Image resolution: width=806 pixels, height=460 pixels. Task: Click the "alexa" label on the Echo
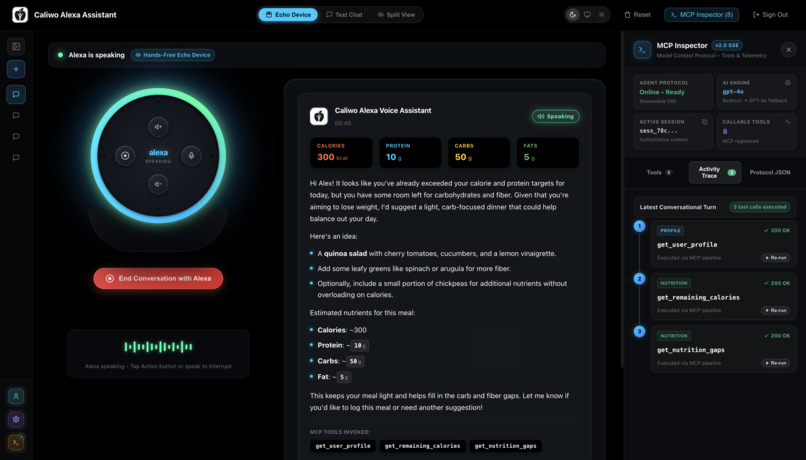(158, 153)
